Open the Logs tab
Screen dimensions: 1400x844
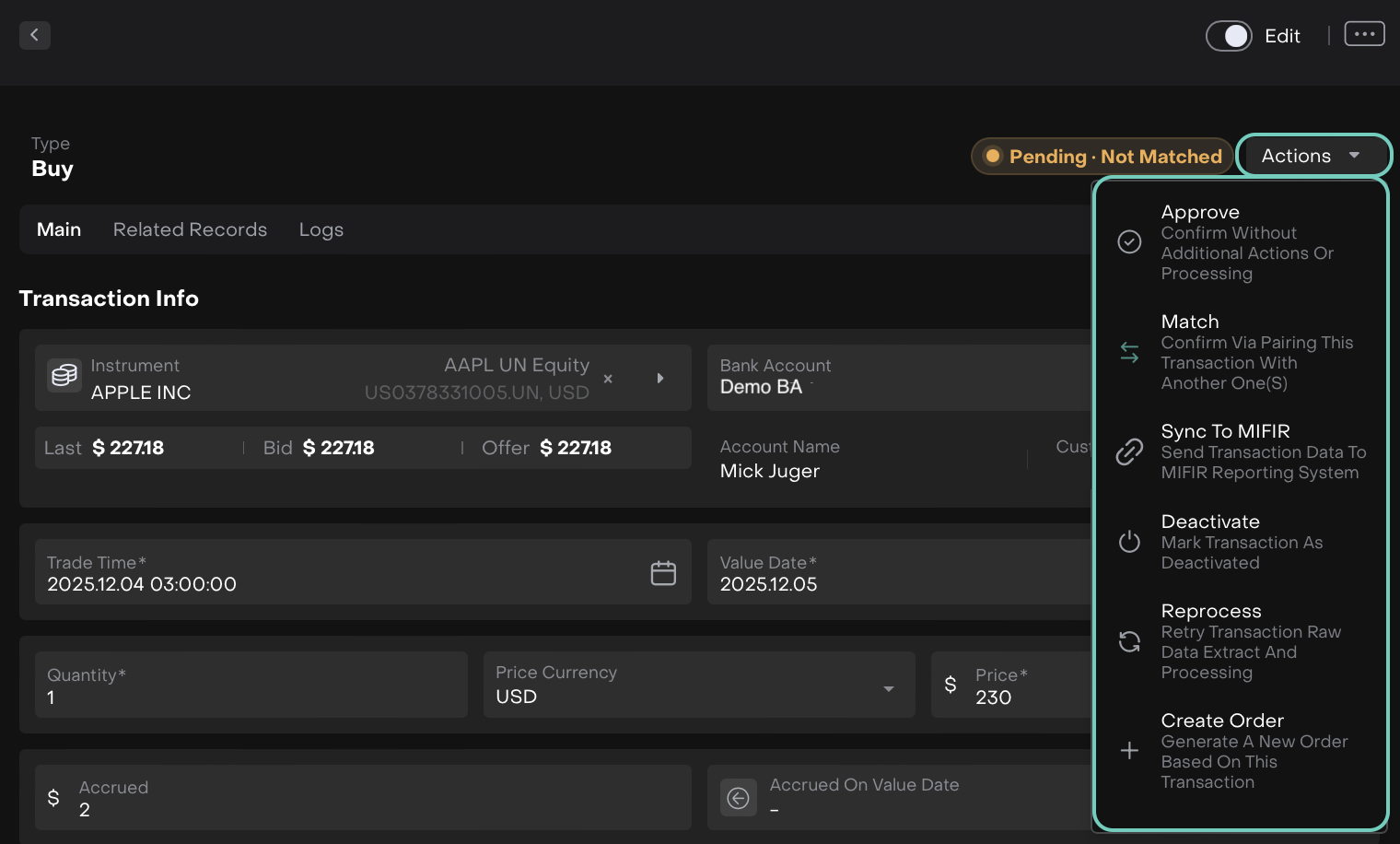coord(321,229)
